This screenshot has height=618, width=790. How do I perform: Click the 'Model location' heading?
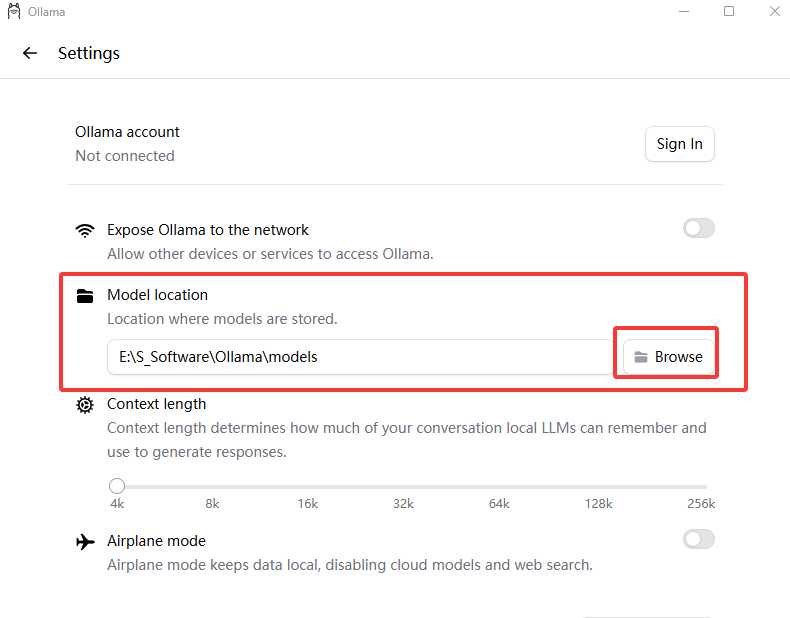(157, 295)
